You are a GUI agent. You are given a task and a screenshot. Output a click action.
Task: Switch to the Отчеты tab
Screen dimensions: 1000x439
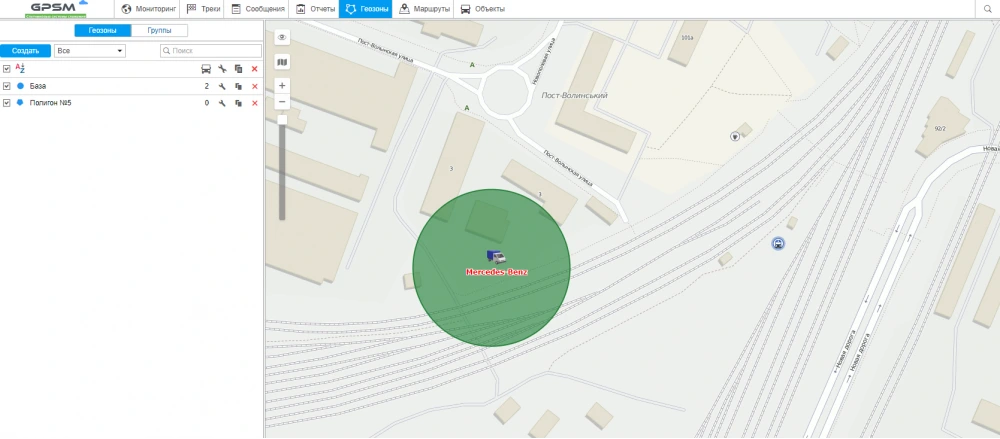pyautogui.click(x=315, y=9)
